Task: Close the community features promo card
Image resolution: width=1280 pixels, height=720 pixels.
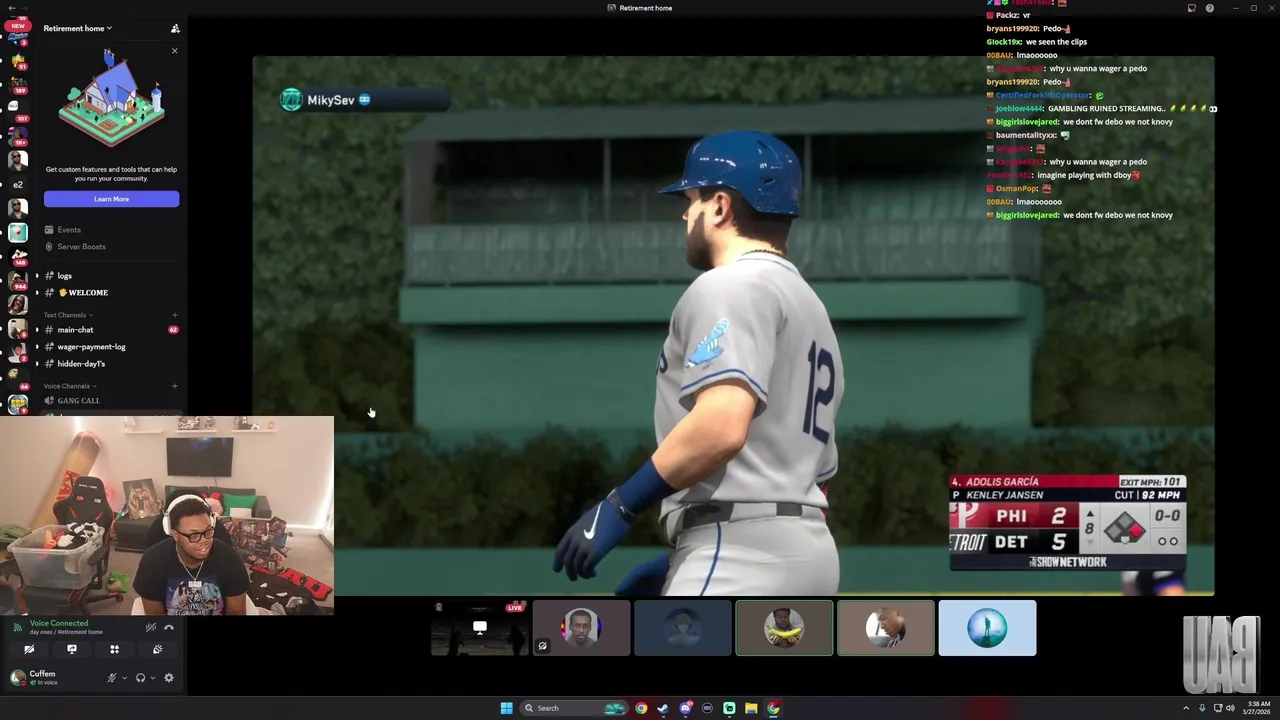Action: (x=175, y=51)
